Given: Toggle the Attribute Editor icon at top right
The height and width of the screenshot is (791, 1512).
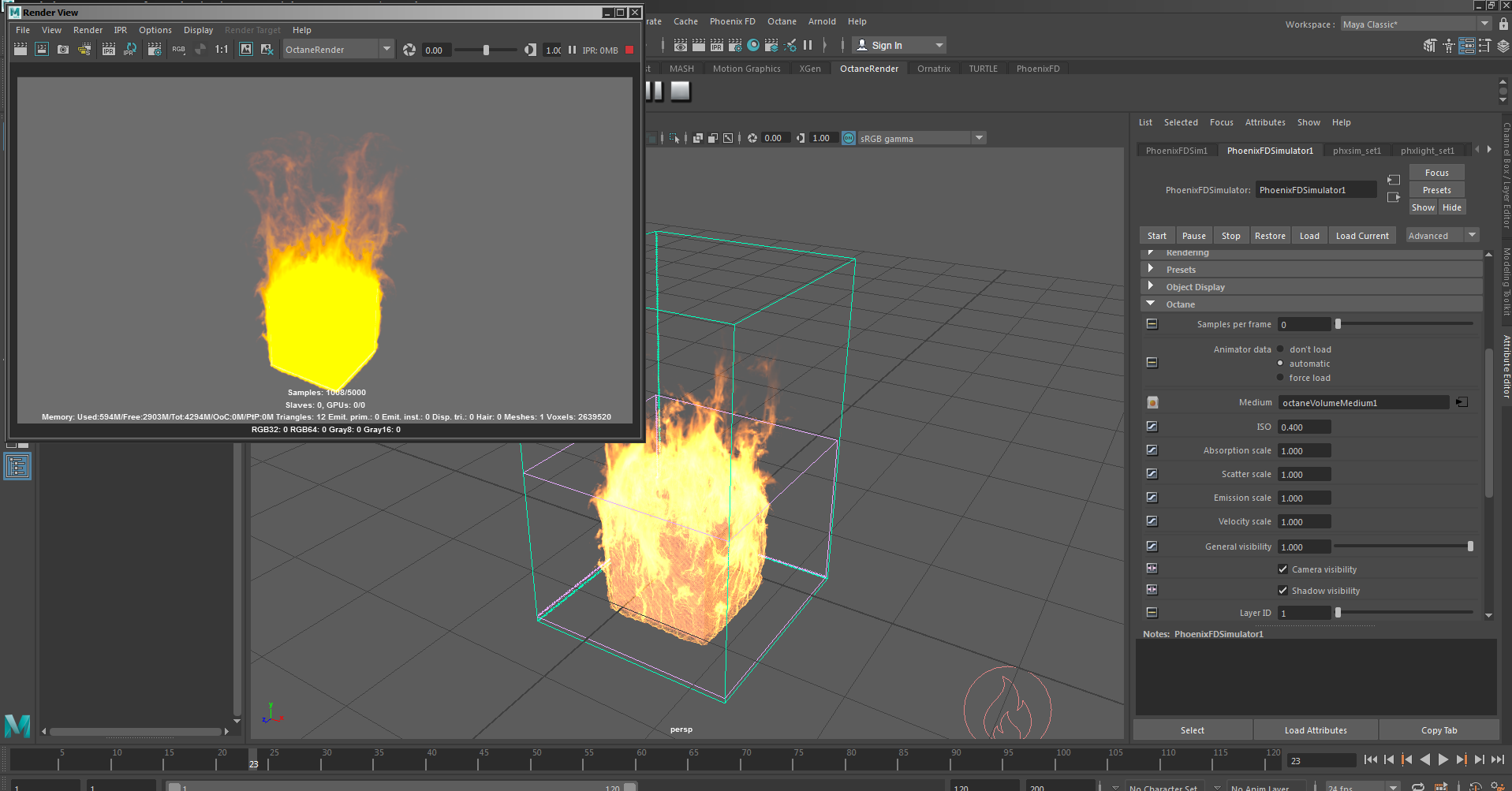Looking at the screenshot, I should pyautogui.click(x=1467, y=46).
